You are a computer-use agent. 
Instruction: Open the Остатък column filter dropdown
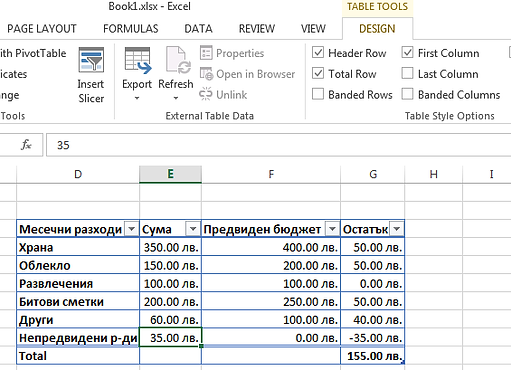coord(397,229)
